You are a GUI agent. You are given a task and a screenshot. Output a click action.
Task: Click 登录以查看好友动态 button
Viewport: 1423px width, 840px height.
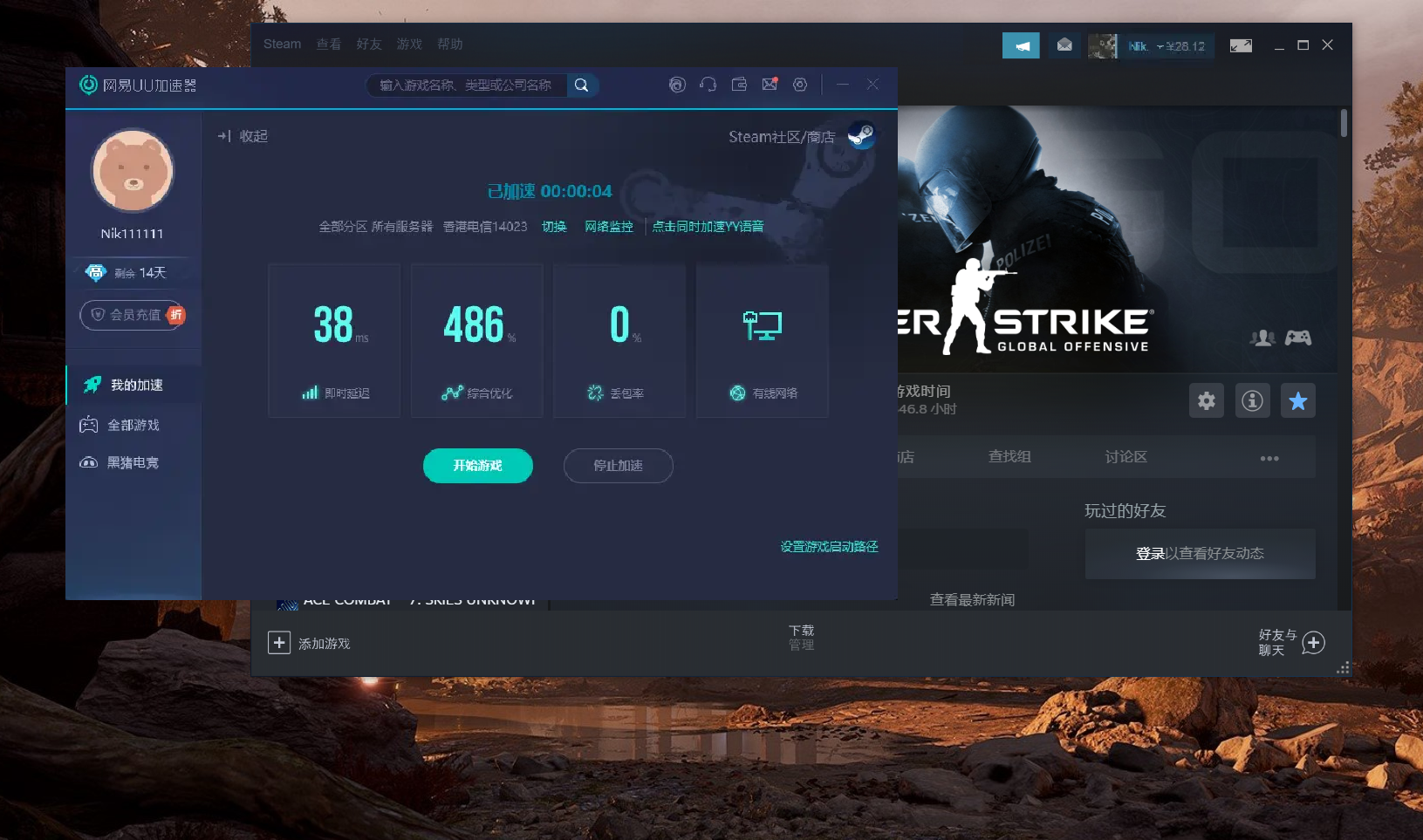[x=1201, y=554]
